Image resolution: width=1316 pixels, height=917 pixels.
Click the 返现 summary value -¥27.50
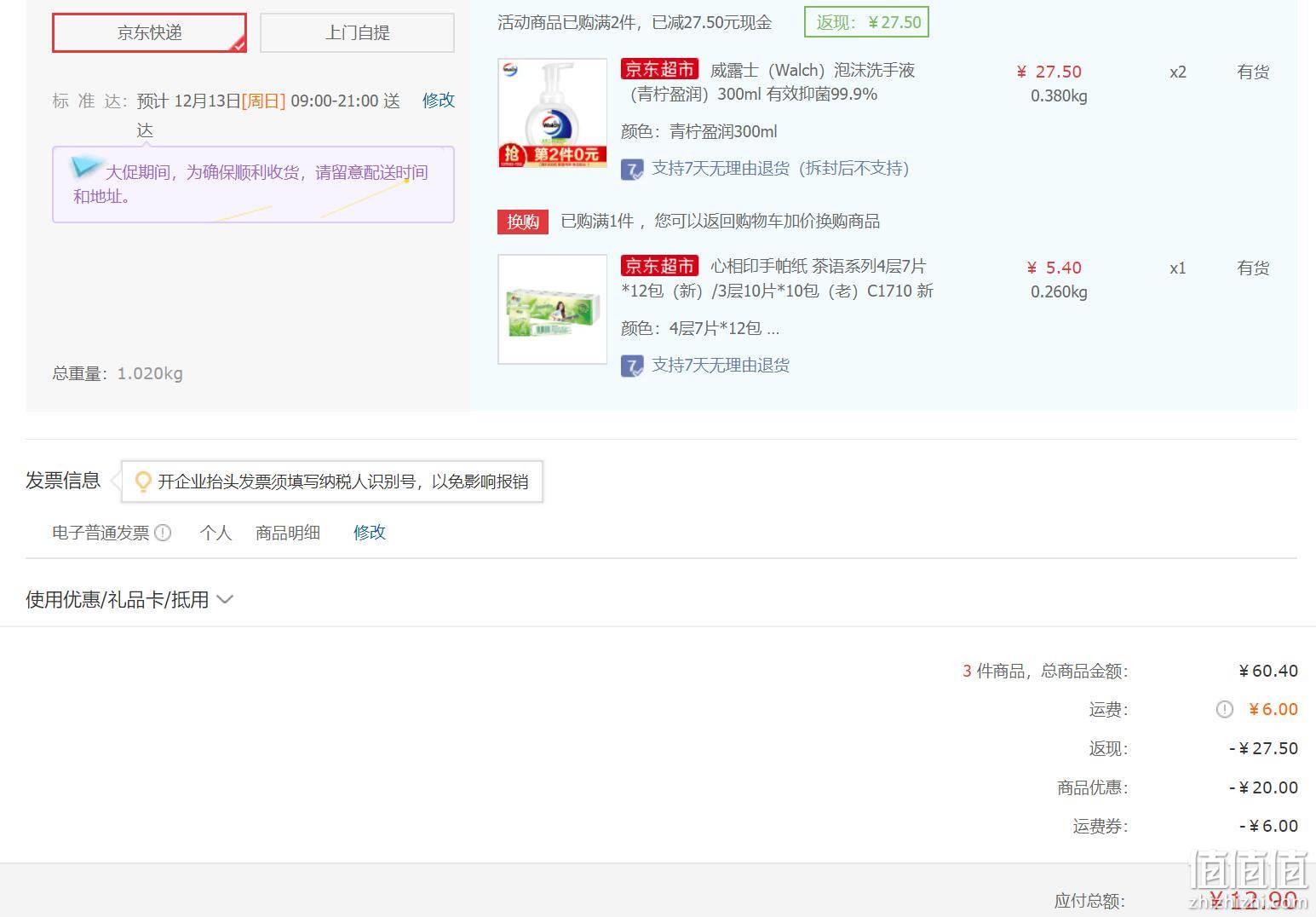pos(1263,748)
